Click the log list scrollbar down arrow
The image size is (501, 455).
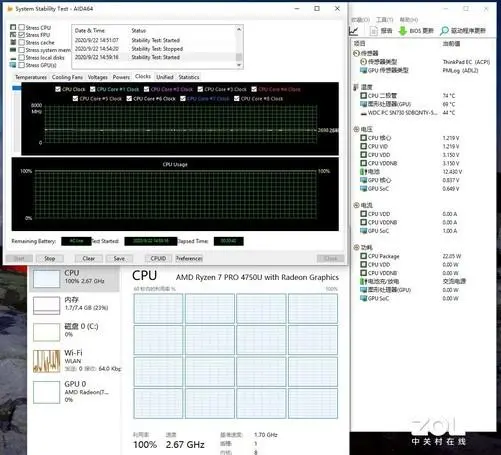[x=239, y=65]
